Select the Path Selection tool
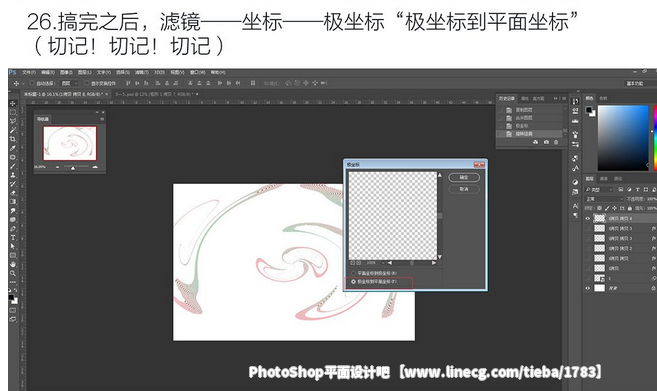Screen dimensions: 657x391 (13, 246)
